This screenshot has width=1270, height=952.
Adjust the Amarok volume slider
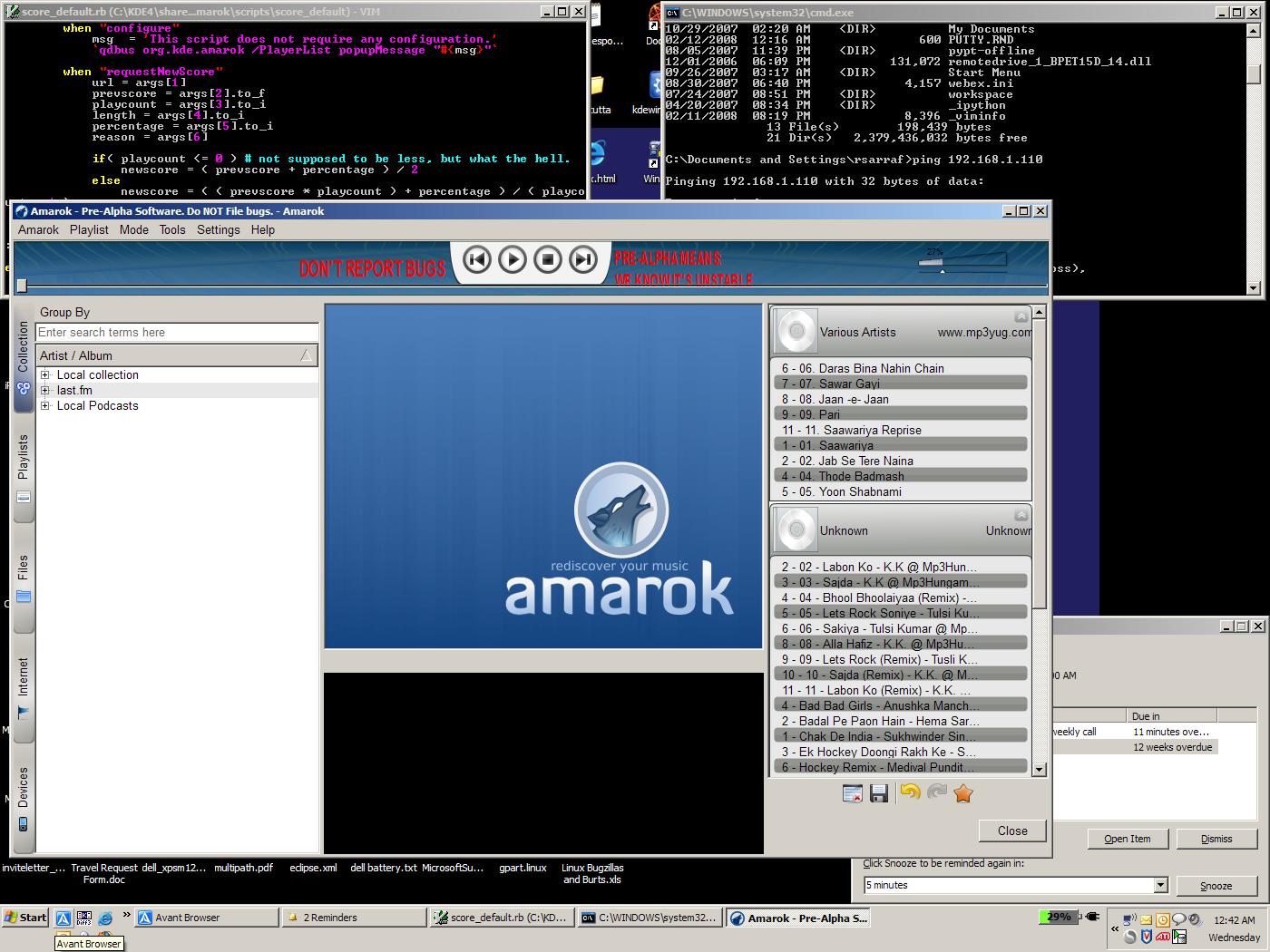962,263
